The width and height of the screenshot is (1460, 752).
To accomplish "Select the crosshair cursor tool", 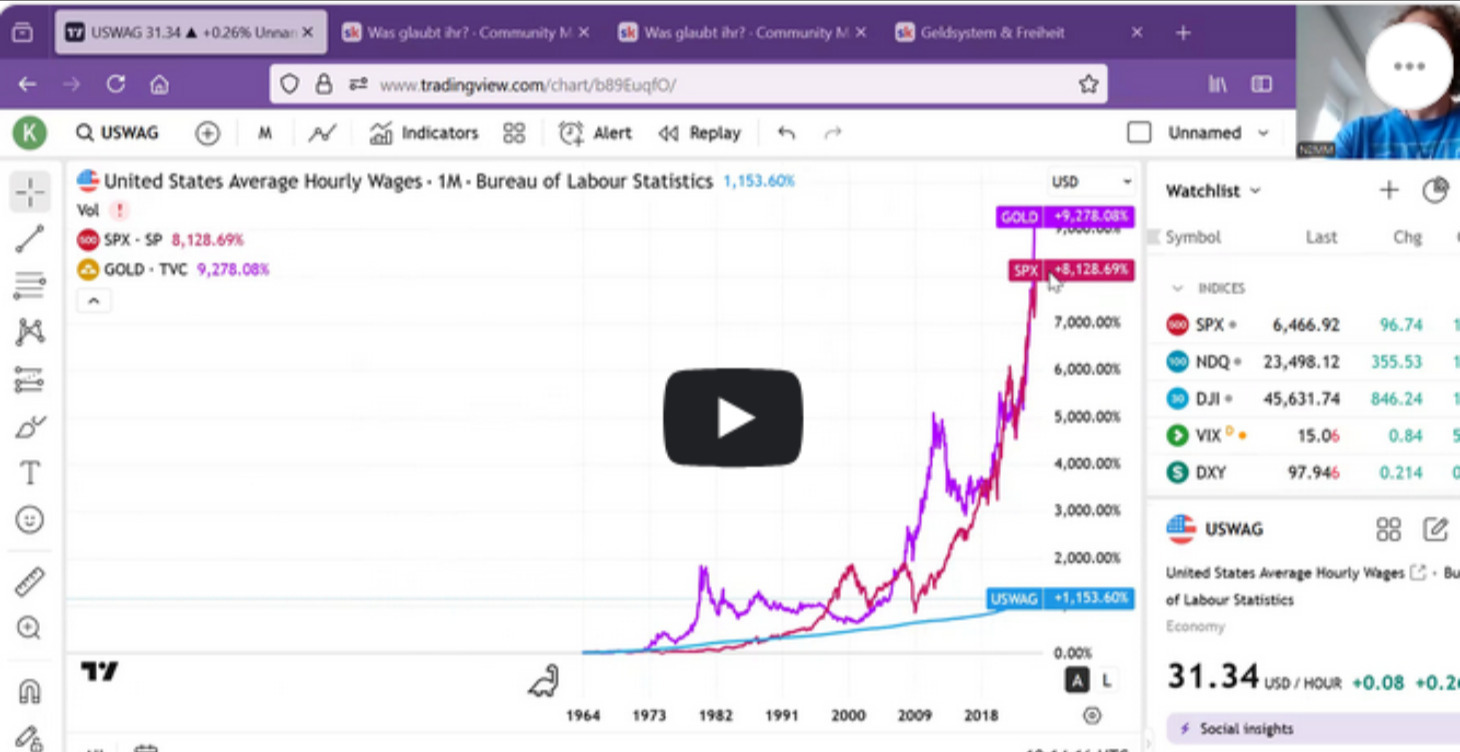I will click(x=30, y=192).
